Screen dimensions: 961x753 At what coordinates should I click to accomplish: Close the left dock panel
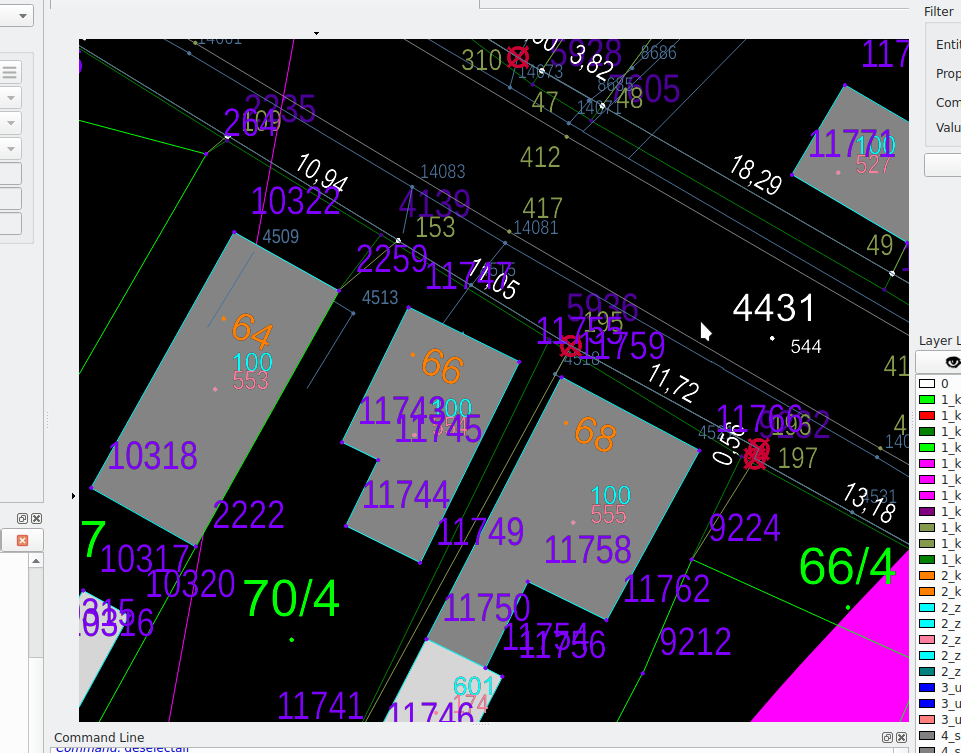(36, 519)
